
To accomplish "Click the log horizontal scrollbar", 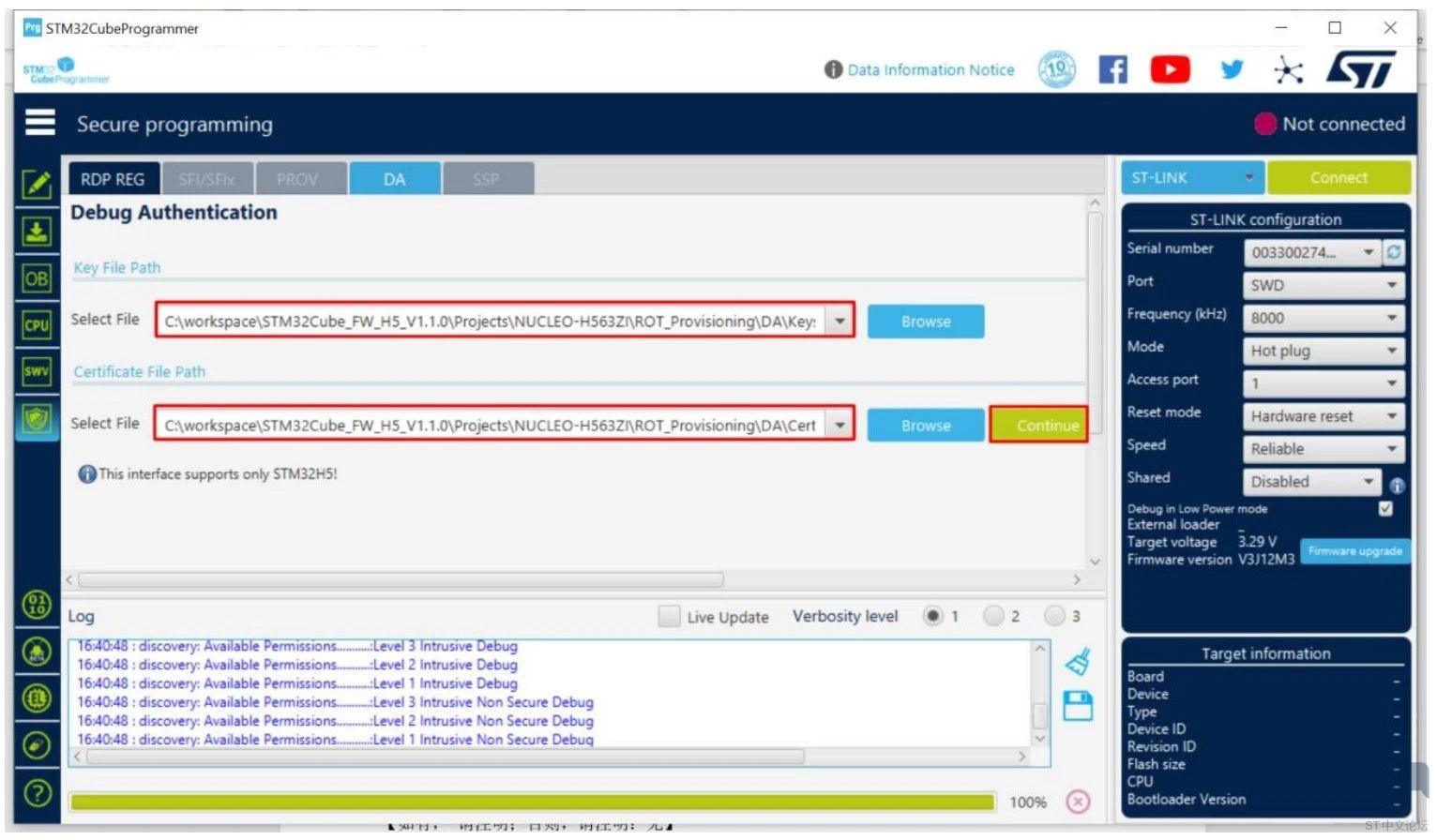I will pos(445,756).
